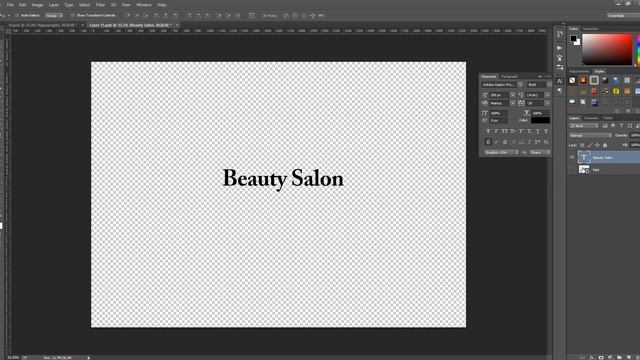Image resolution: width=640 pixels, height=360 pixels.
Task: Toggle lock all padlock icon
Action: (605, 145)
